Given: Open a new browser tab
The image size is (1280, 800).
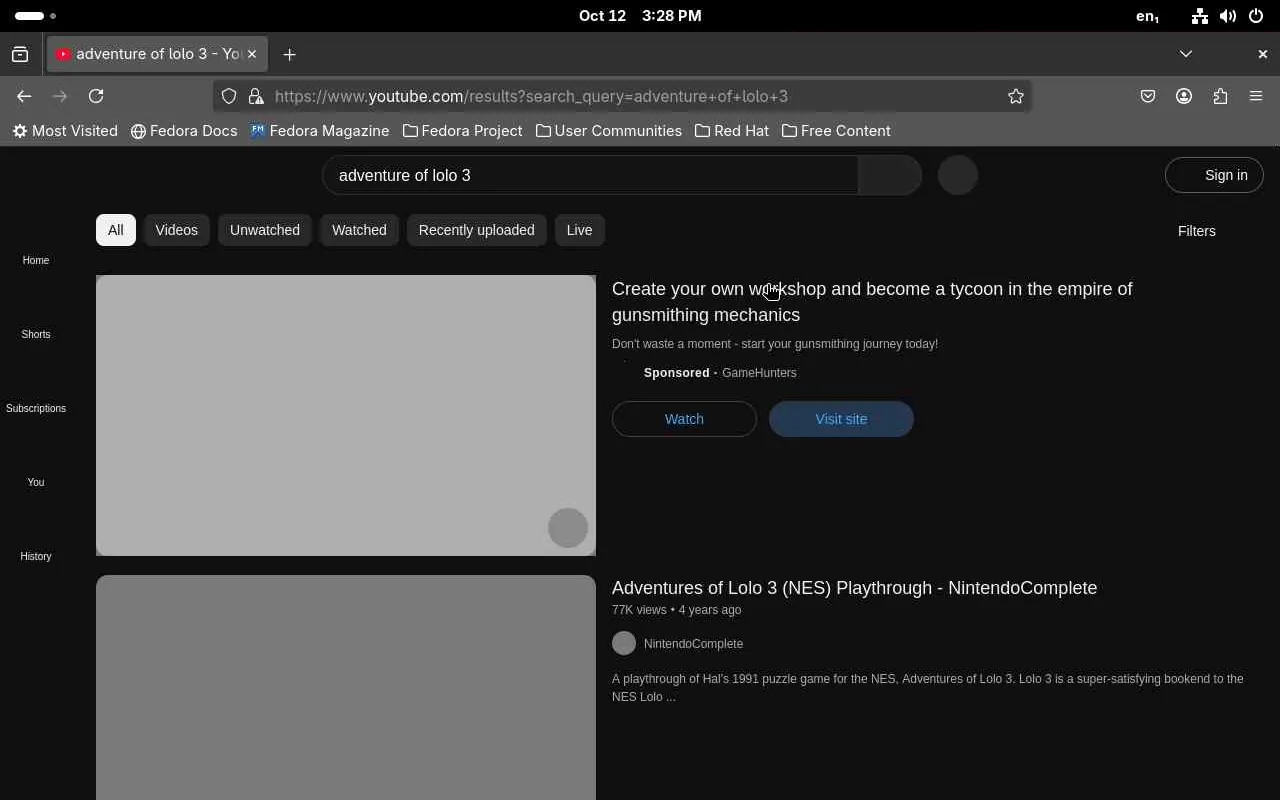Looking at the screenshot, I should coord(289,54).
